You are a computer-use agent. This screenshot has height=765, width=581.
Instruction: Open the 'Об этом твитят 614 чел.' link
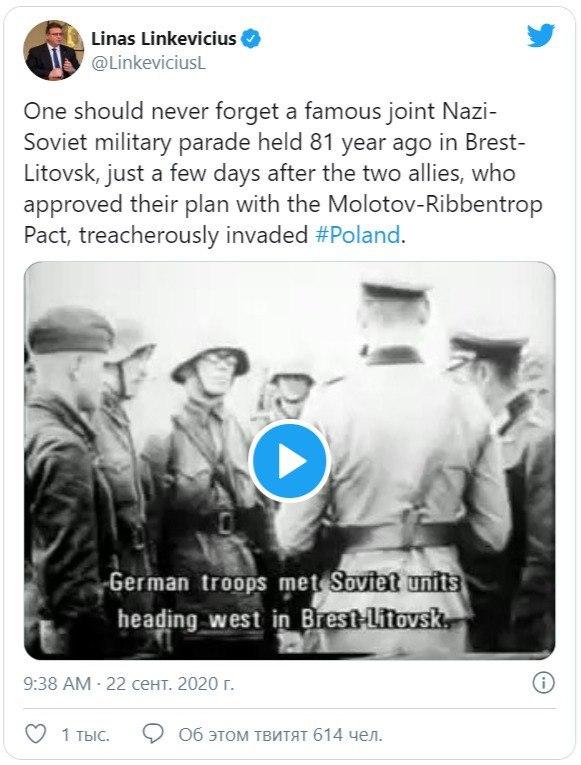click(280, 734)
